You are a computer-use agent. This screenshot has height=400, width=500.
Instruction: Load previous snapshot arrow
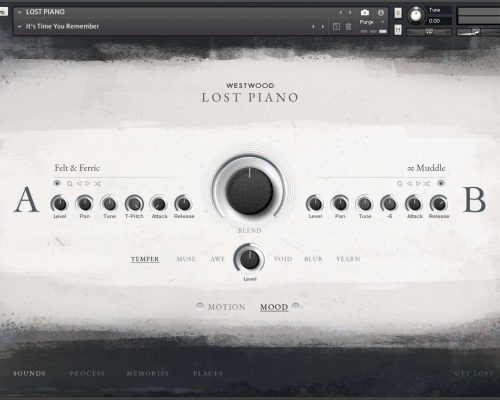pos(313,27)
